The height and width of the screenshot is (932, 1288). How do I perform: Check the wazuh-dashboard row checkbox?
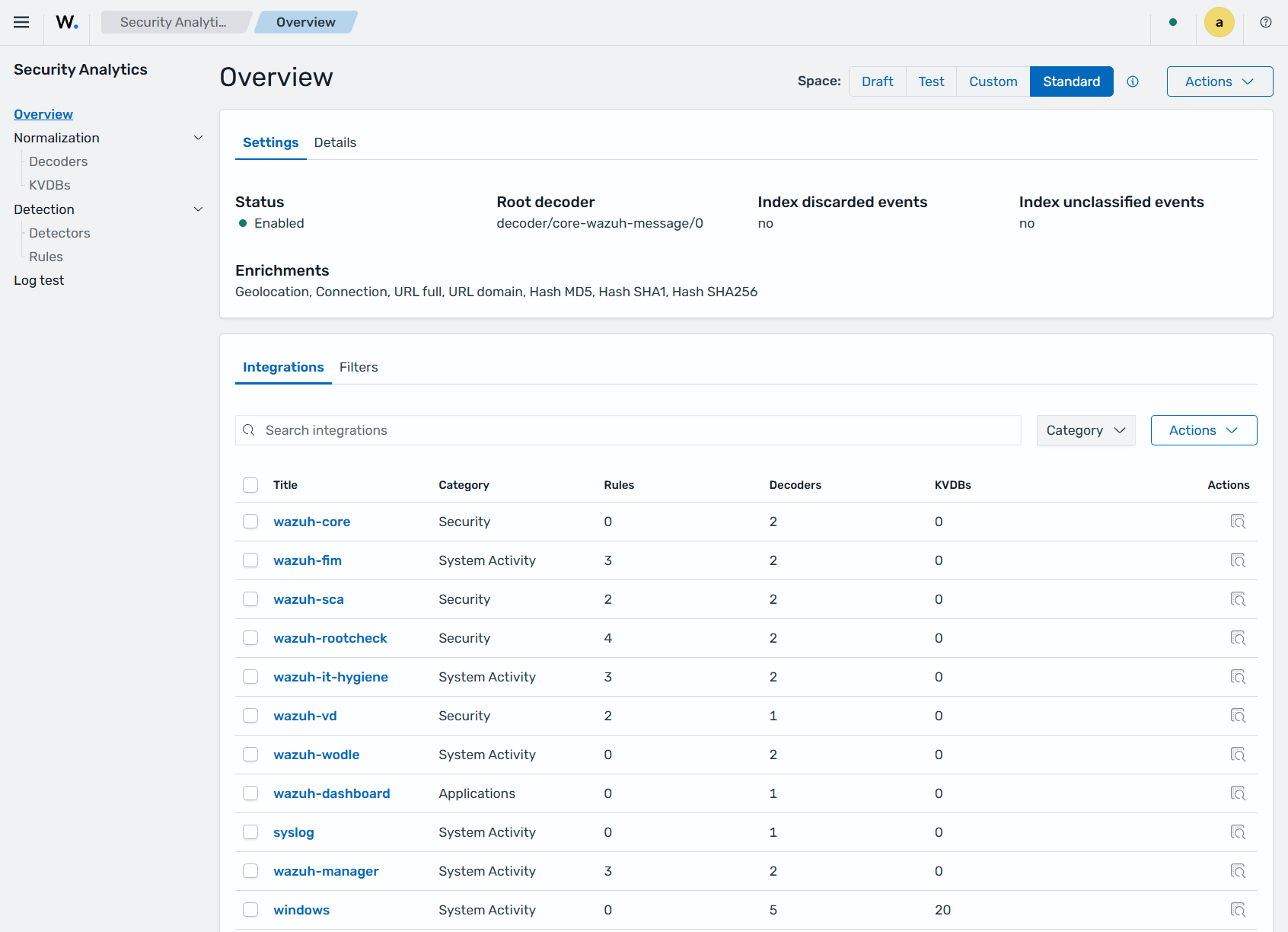pos(250,793)
